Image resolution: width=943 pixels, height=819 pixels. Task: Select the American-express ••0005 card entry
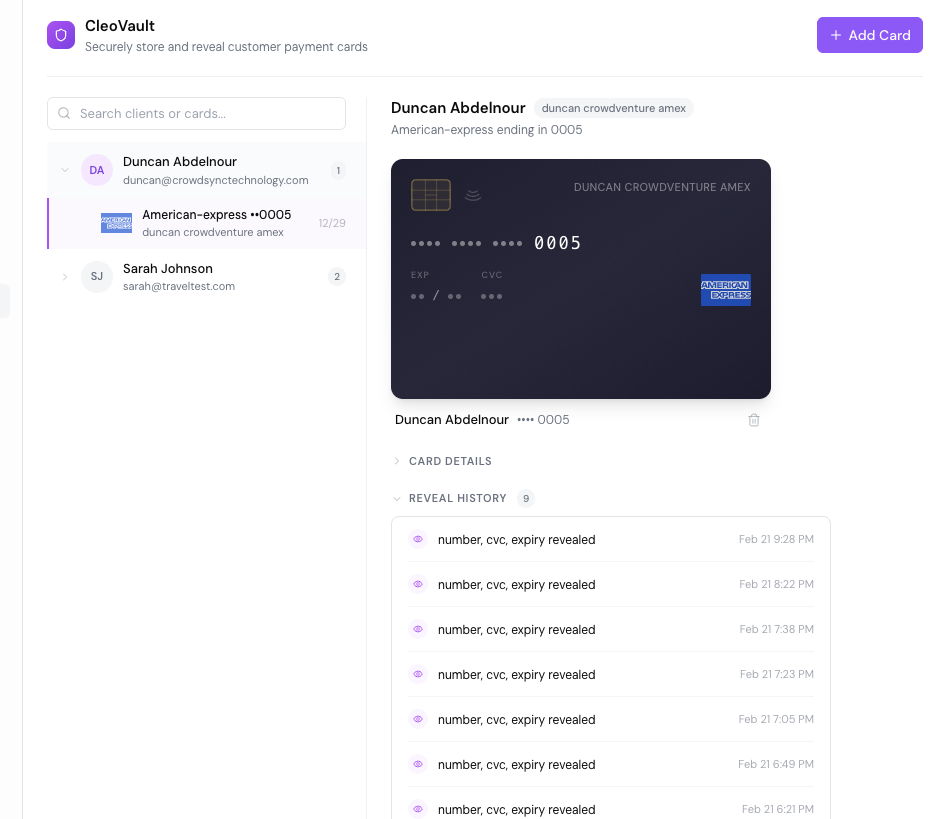coord(216,222)
